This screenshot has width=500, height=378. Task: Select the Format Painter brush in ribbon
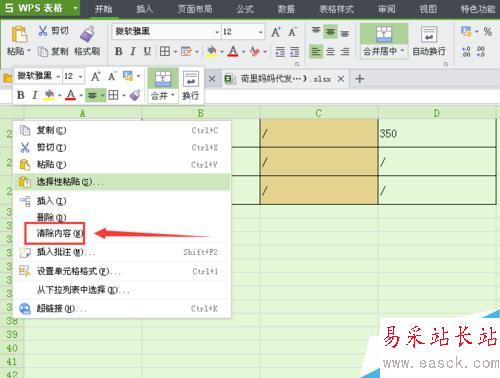87,34
